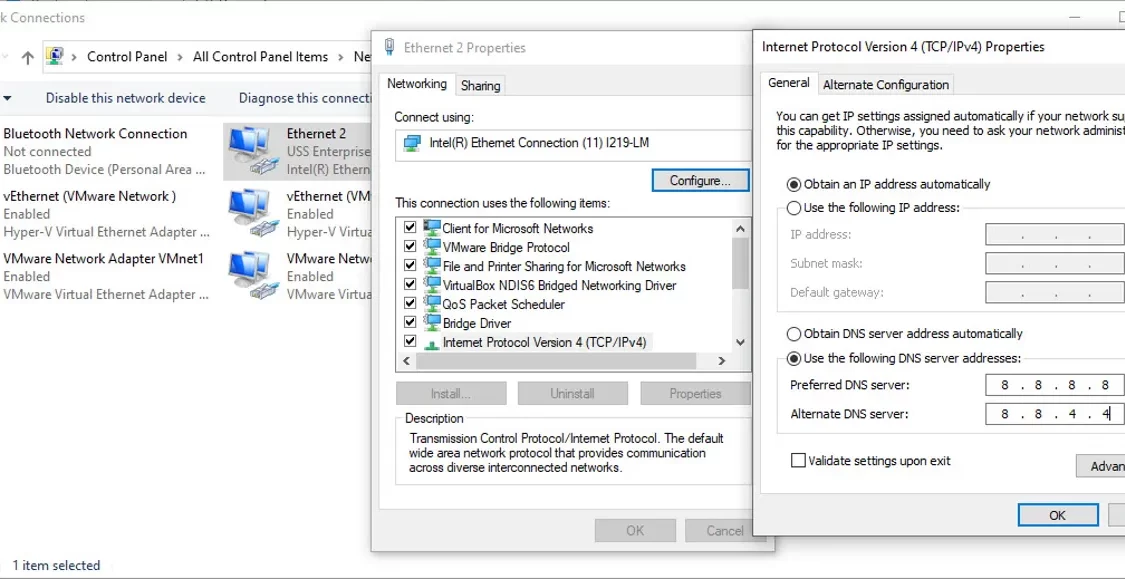Screen dimensions: 1125x579
Task: Choose Use the following IP address
Action: point(794,208)
